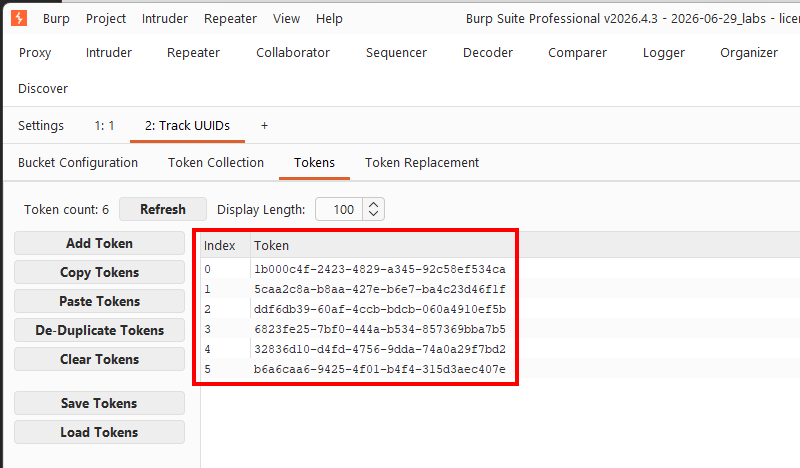Image resolution: width=800 pixels, height=468 pixels.
Task: Switch to the Discover tab
Action: point(43,89)
